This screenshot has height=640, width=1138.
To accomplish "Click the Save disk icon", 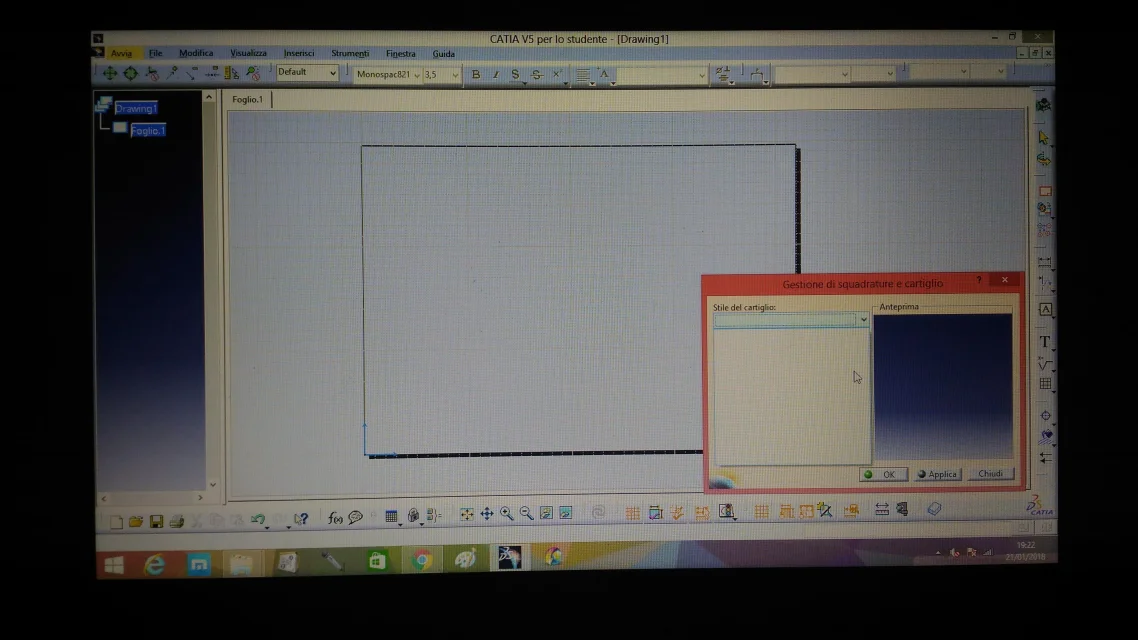I will [x=156, y=521].
